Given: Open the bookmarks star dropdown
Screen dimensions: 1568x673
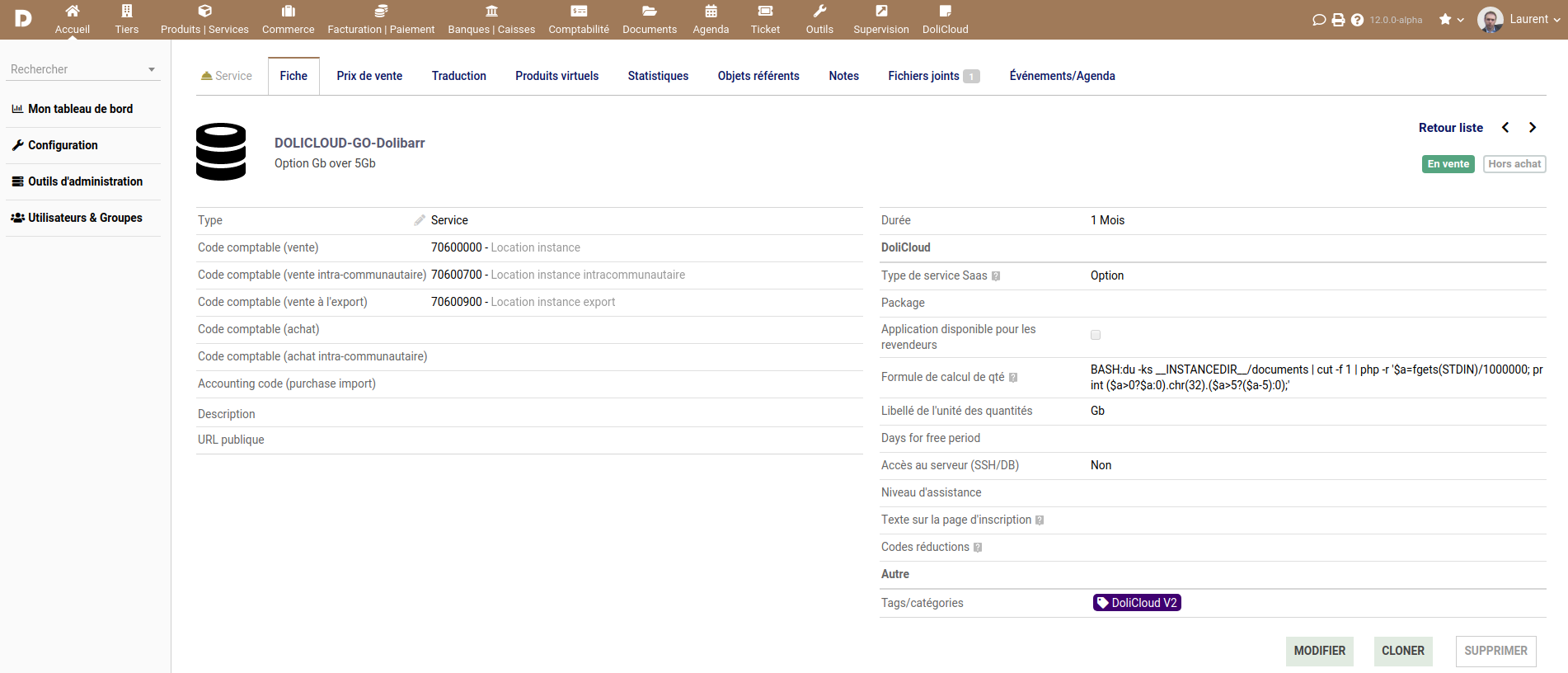Looking at the screenshot, I should [x=1451, y=19].
